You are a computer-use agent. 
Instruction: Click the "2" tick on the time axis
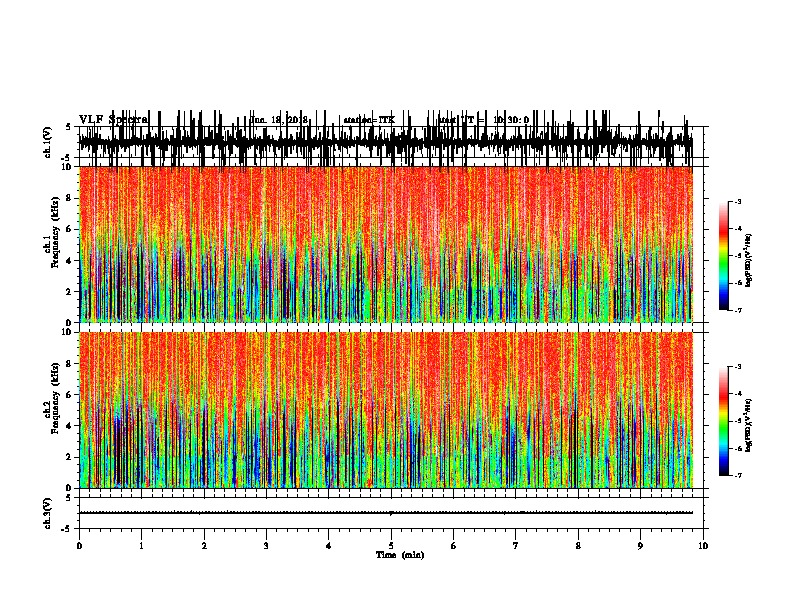[x=204, y=546]
